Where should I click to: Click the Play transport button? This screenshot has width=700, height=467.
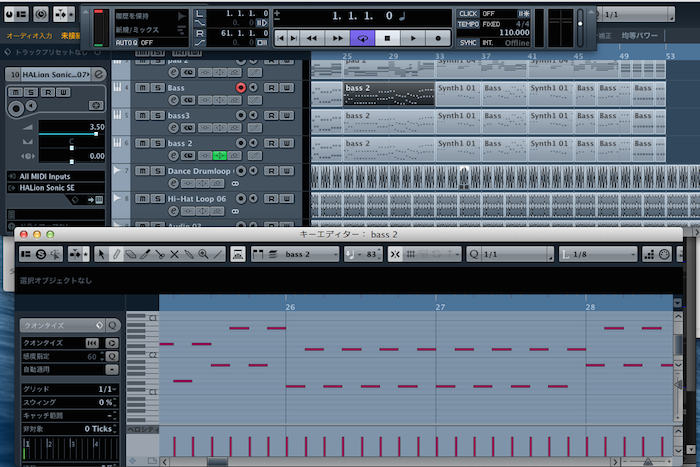[x=413, y=38]
